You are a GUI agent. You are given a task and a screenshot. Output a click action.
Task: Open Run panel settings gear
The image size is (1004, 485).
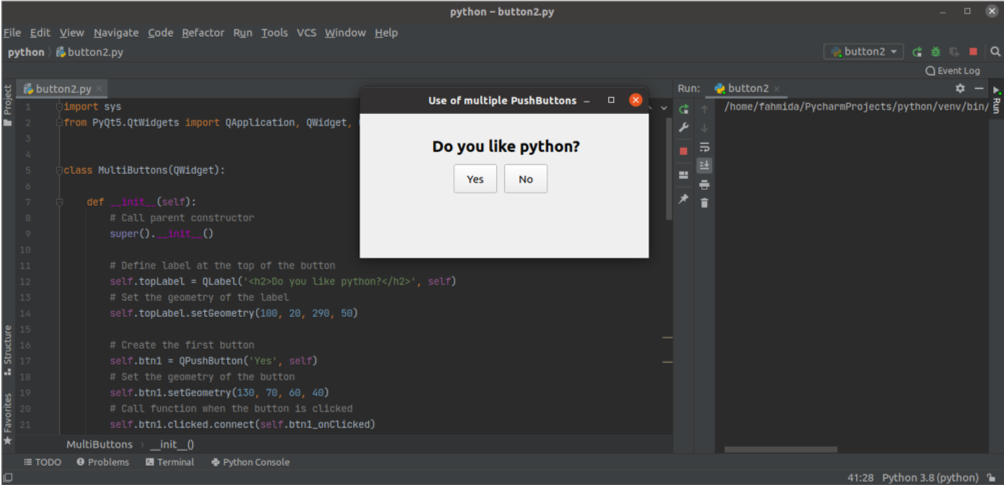tap(960, 88)
